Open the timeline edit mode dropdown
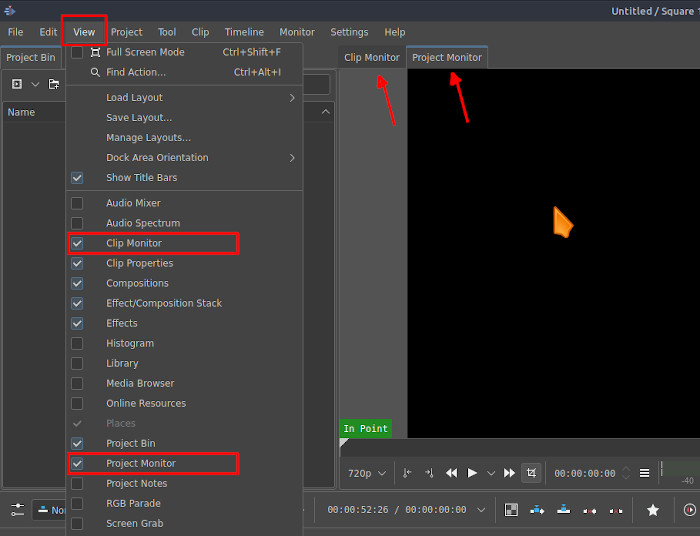The width and height of the screenshot is (700, 536). pyautogui.click(x=50, y=510)
